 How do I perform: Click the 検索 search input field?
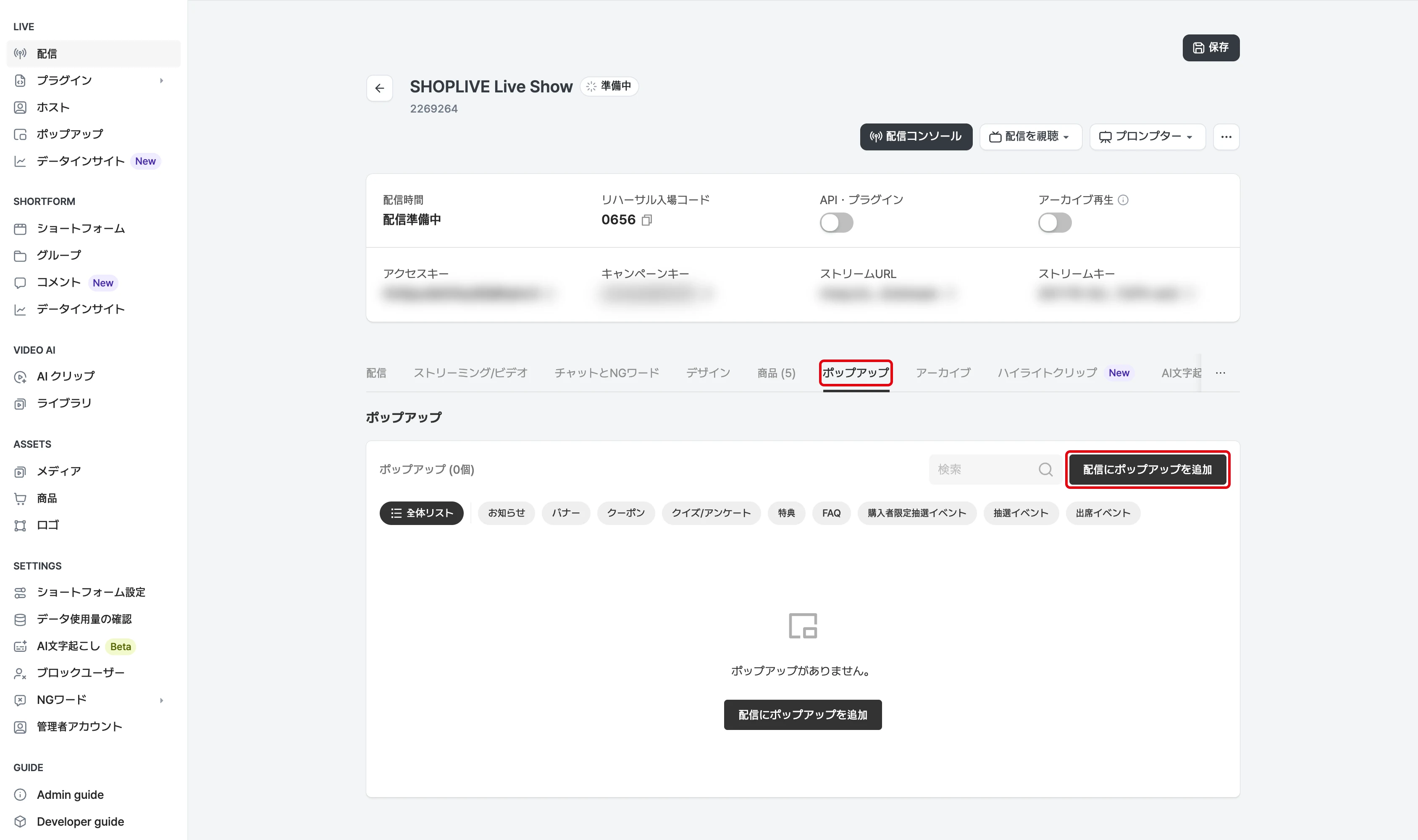[x=994, y=469]
